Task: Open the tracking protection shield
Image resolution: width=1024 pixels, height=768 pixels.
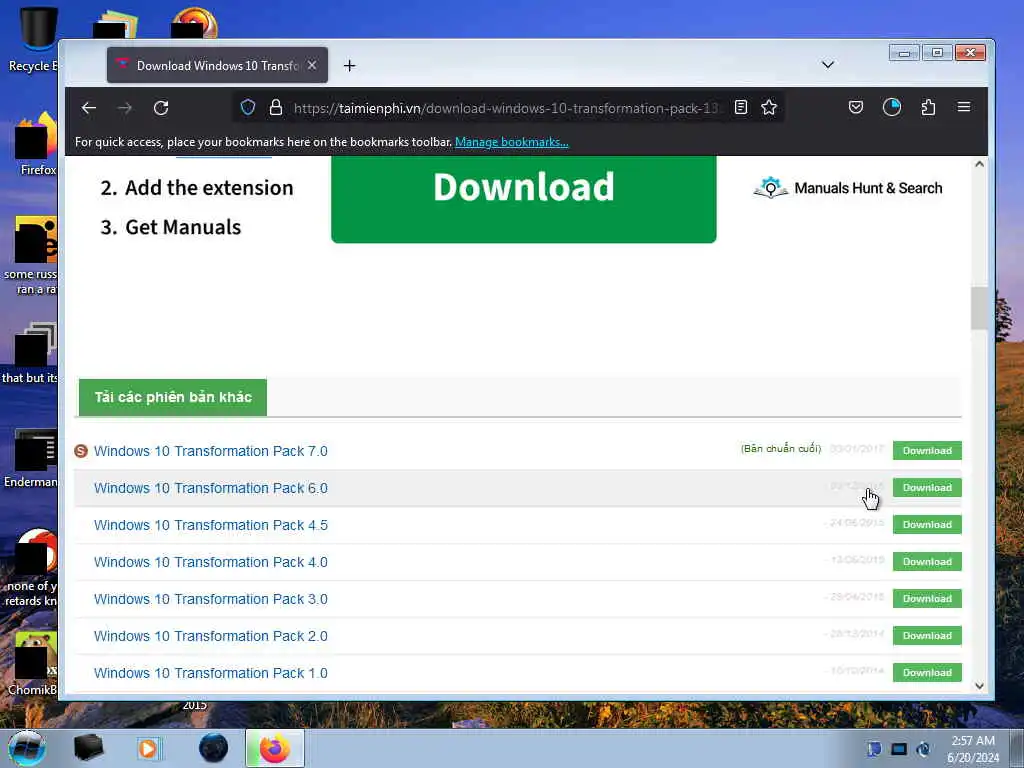Action: coord(248,107)
